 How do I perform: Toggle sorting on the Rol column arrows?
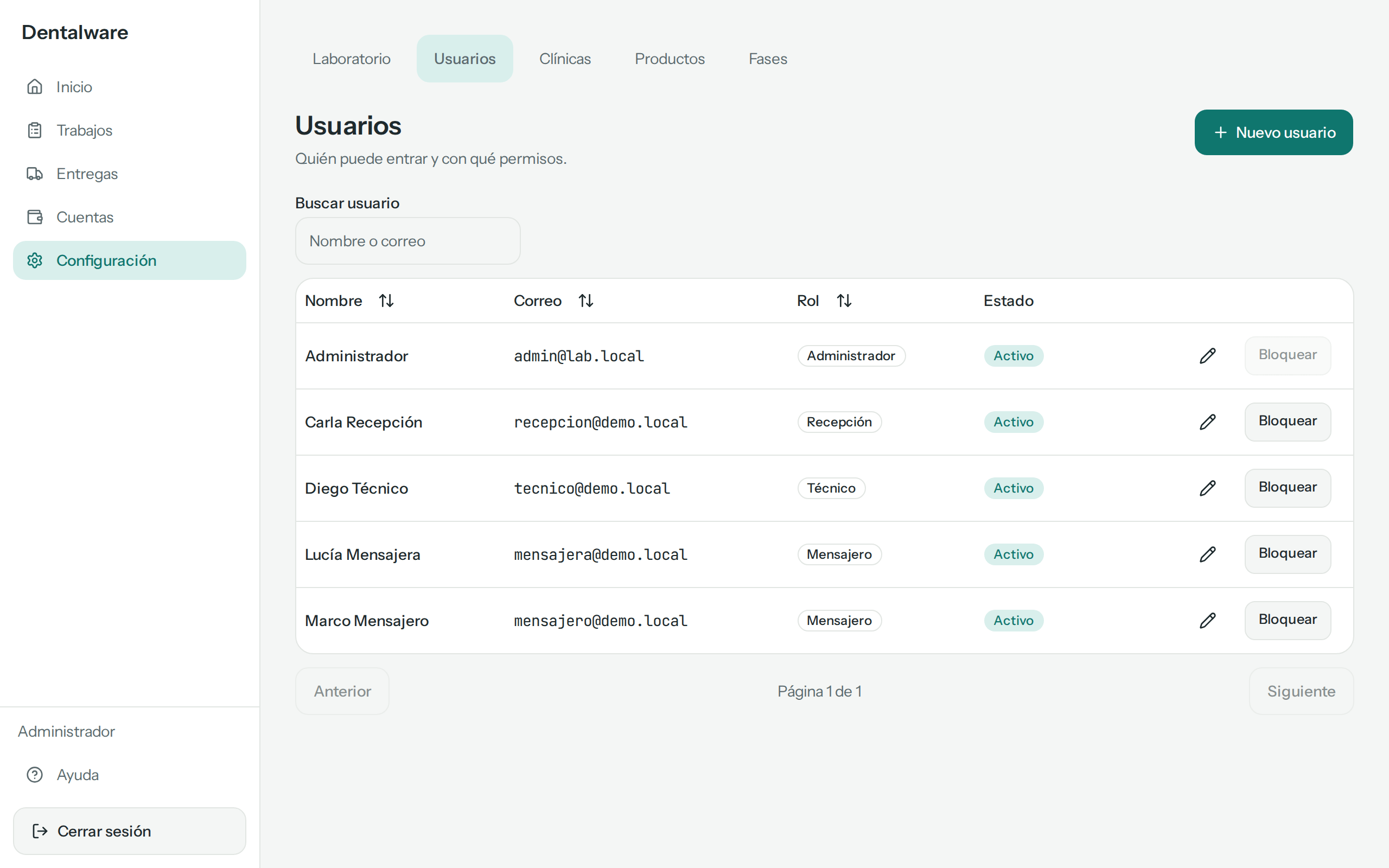[x=844, y=301]
